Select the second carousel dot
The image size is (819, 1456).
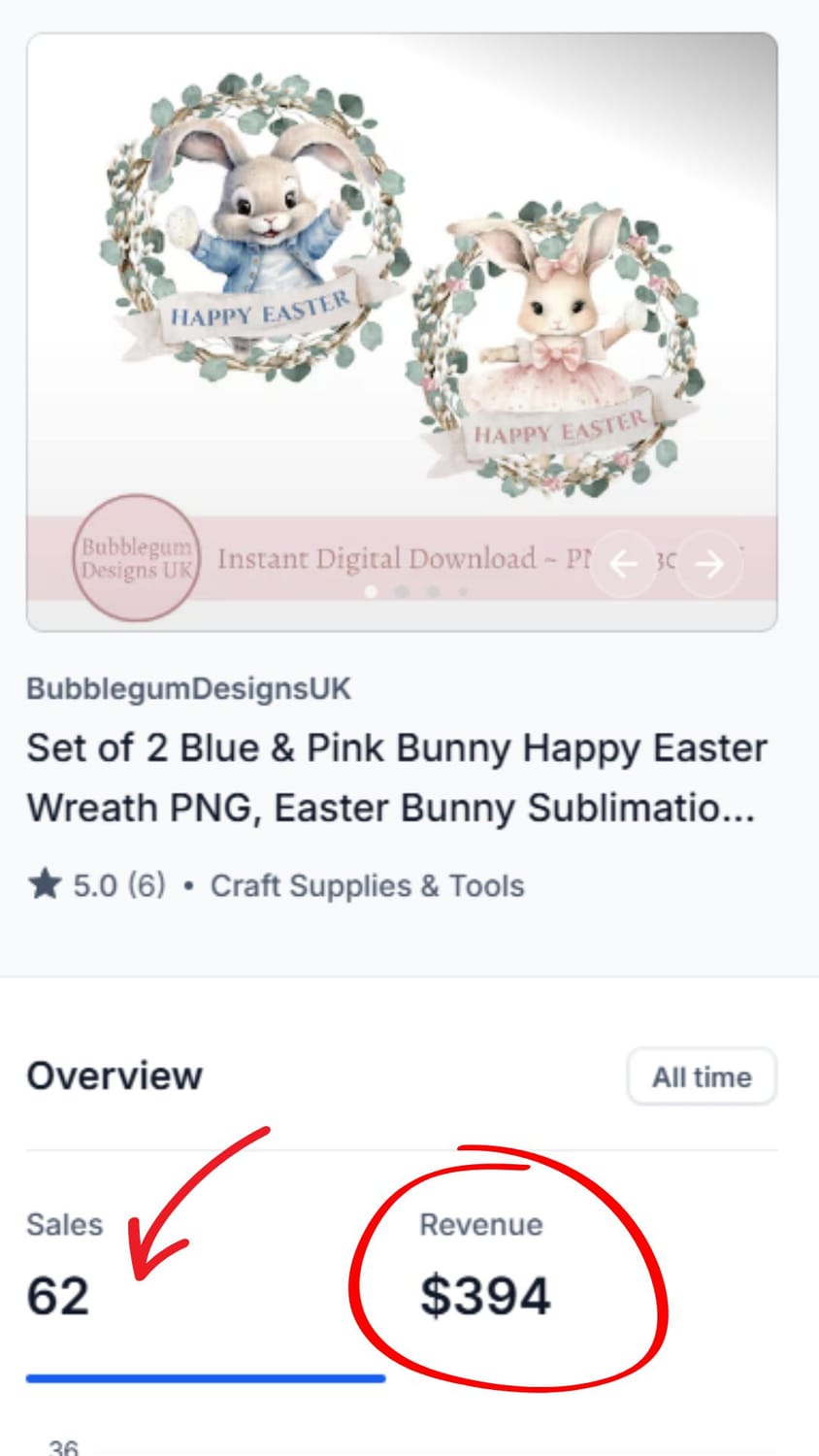[x=402, y=591]
